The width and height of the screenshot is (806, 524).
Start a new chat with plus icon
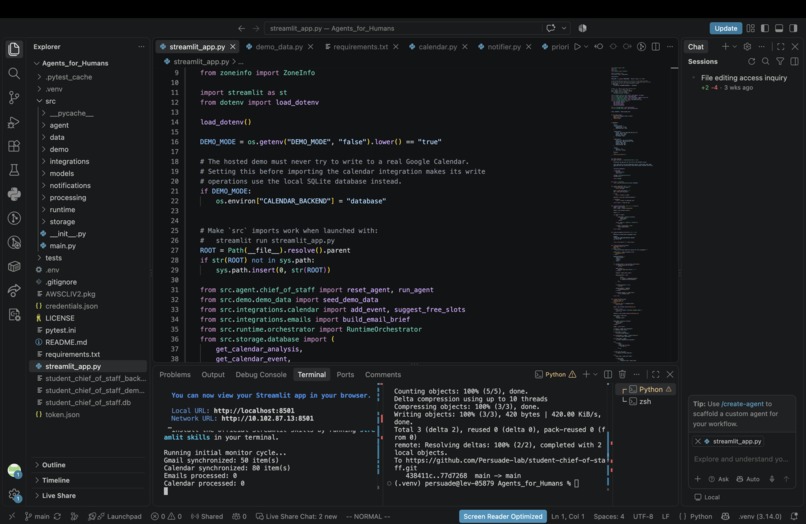pos(725,47)
